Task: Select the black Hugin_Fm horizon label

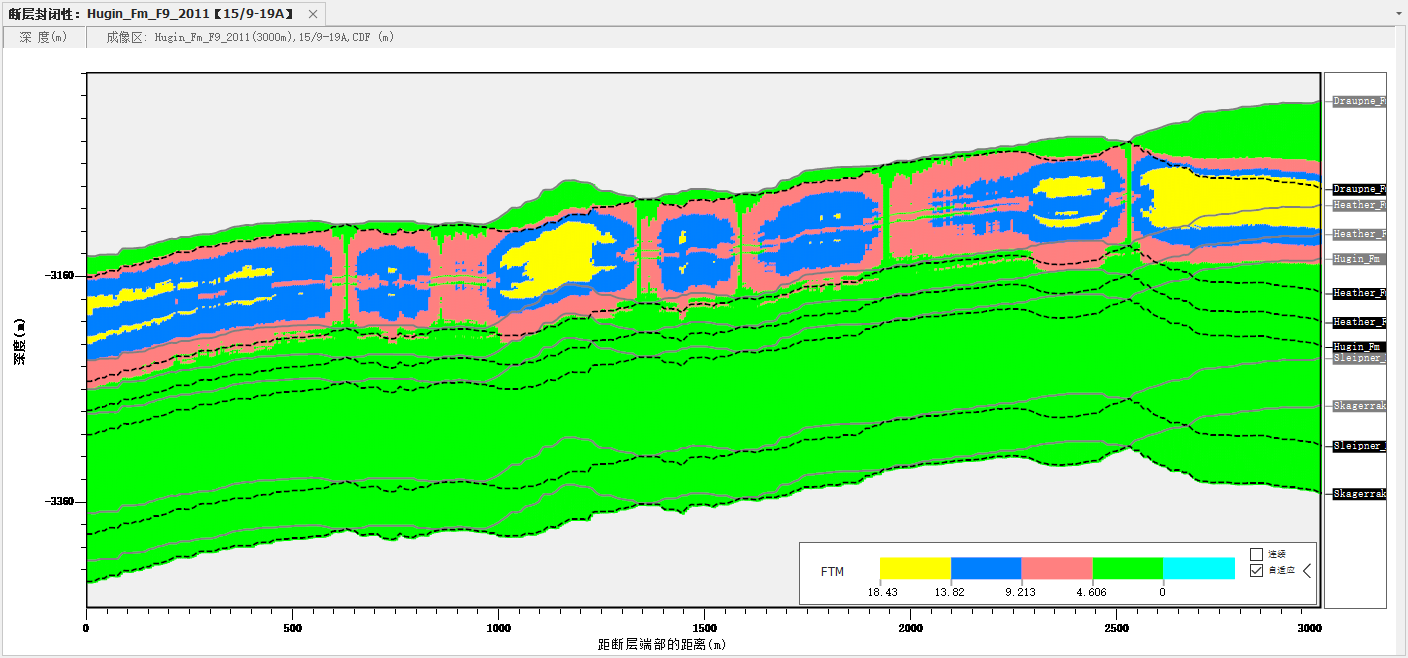Action: [x=1359, y=346]
